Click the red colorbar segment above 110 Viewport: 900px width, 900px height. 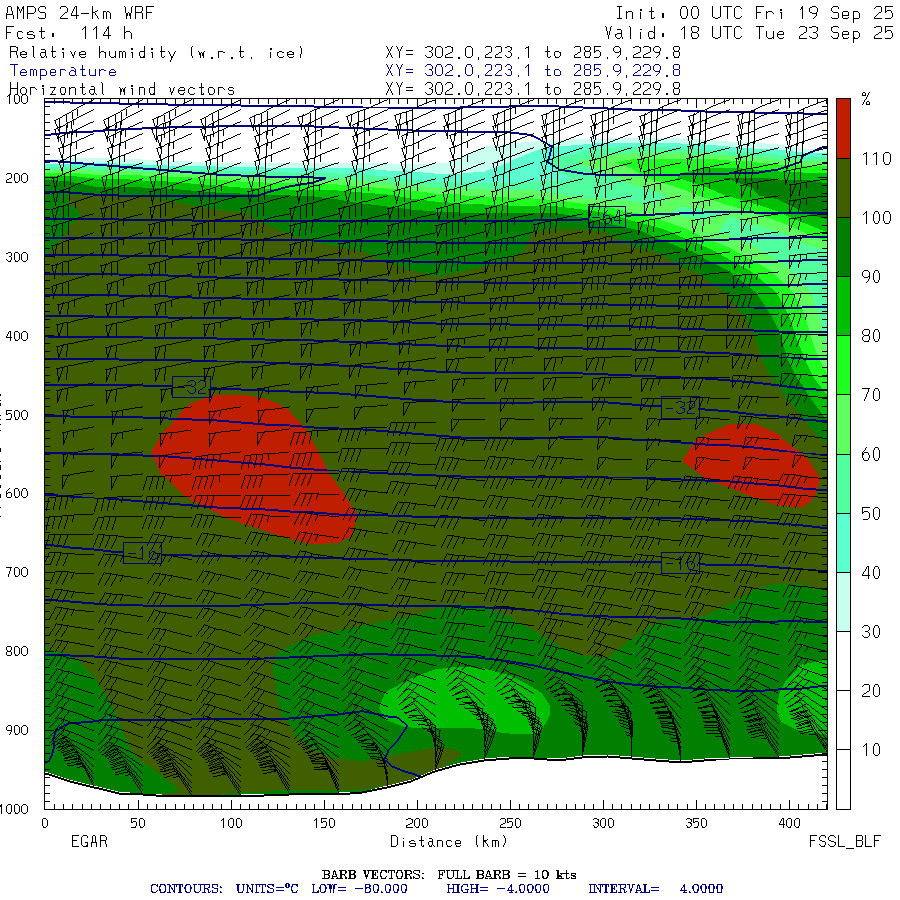click(x=843, y=129)
